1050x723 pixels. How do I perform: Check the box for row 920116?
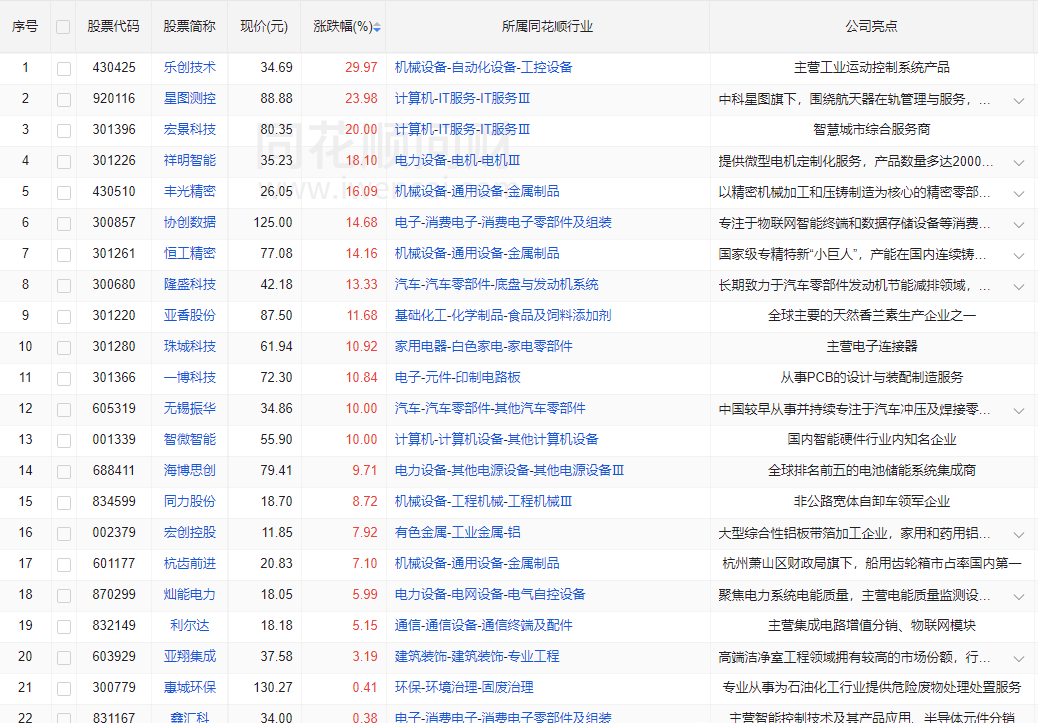coord(64,100)
